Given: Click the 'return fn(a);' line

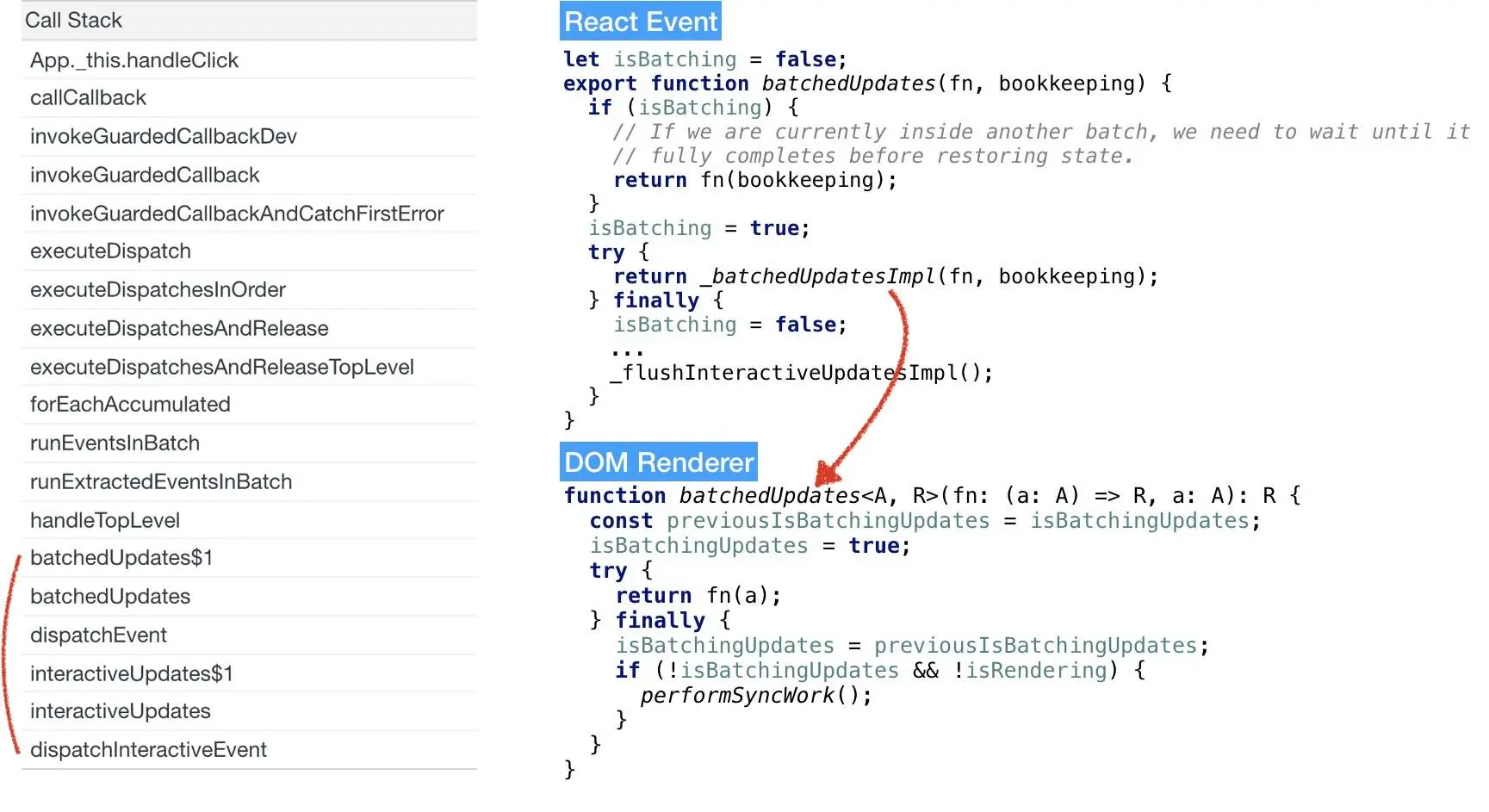Looking at the screenshot, I should [x=698, y=596].
